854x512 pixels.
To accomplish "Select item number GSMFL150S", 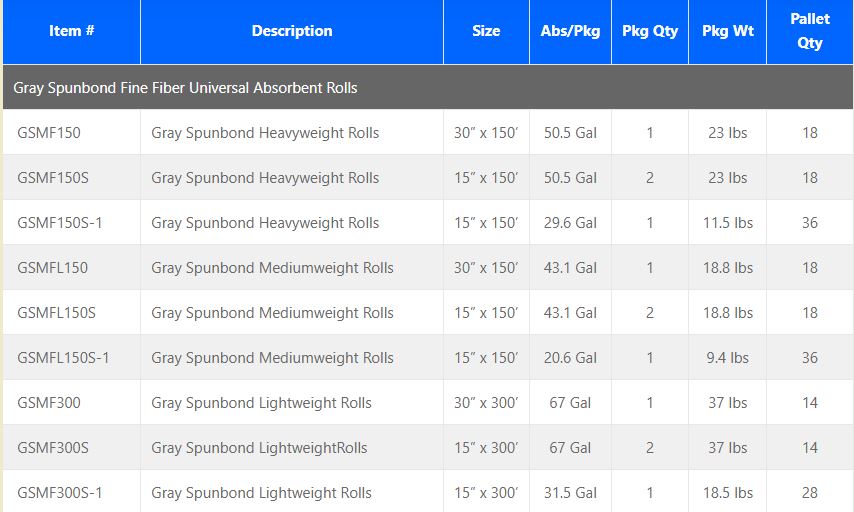I will point(57,313).
